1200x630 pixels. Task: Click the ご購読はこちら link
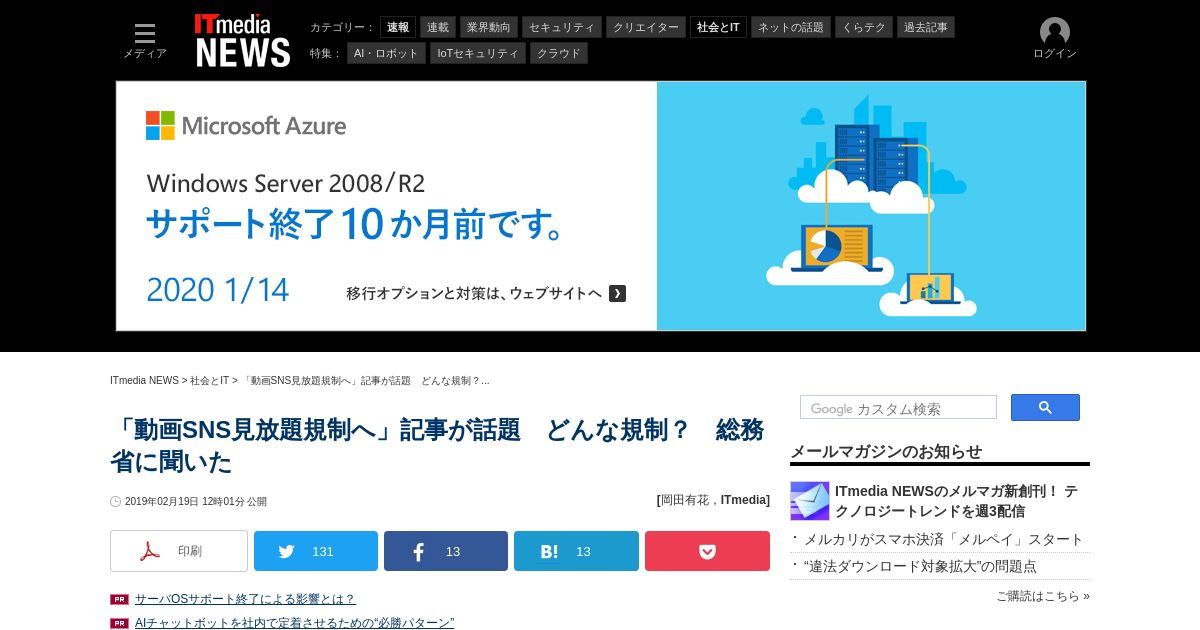1043,596
